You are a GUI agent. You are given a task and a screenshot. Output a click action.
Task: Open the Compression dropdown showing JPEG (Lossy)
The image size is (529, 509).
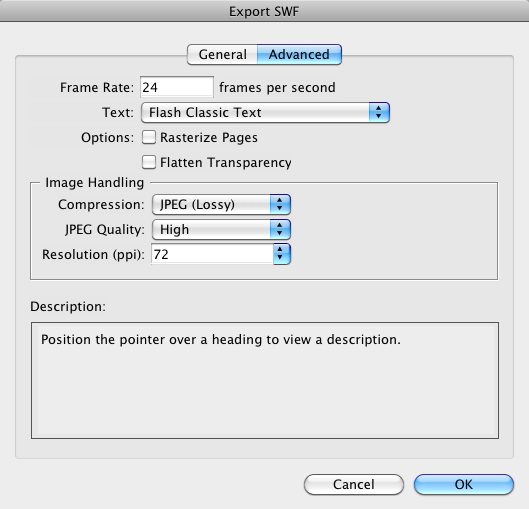(x=221, y=204)
